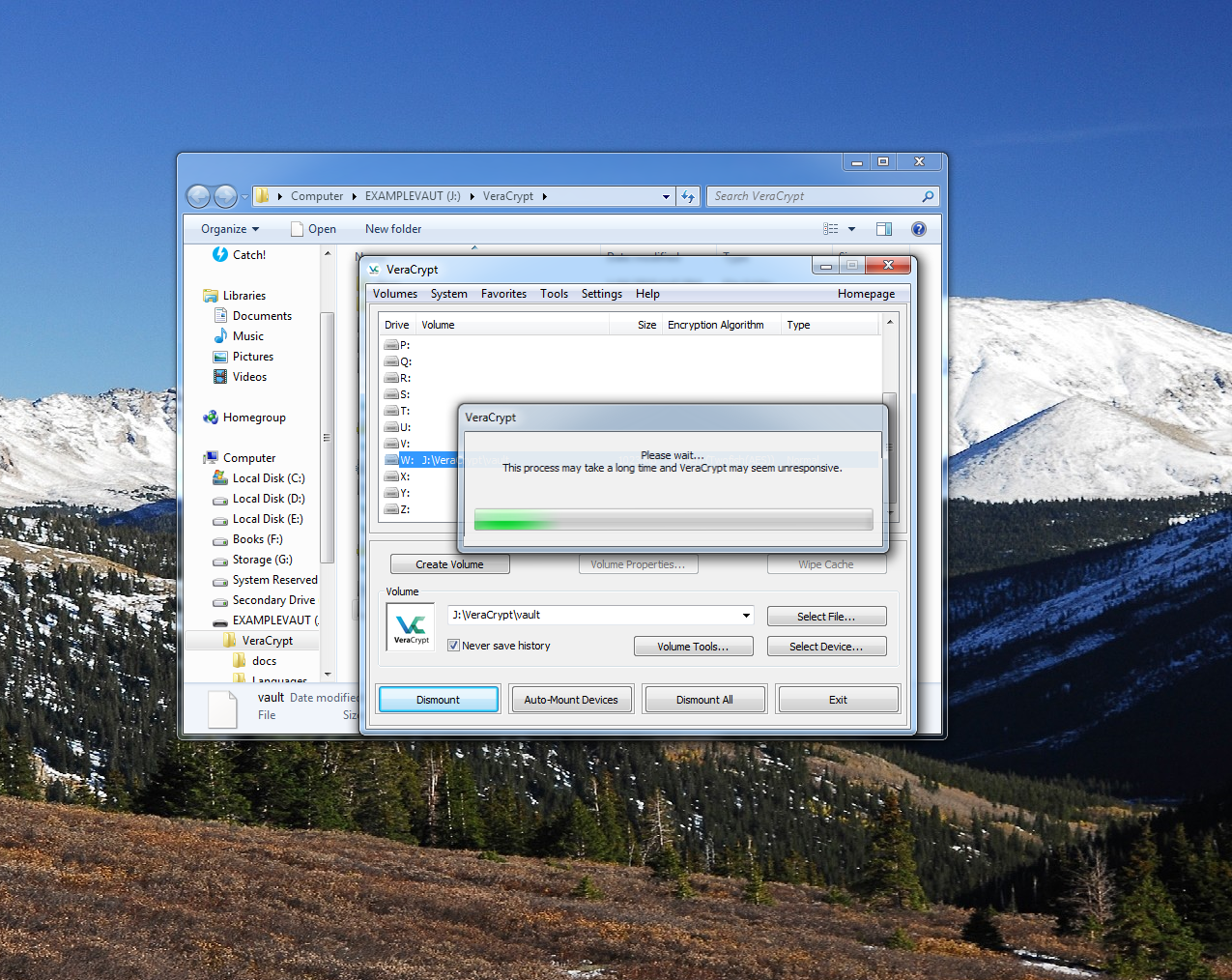Image resolution: width=1232 pixels, height=980 pixels.
Task: Open Books (F:) drive in sidebar
Action: 247,539
